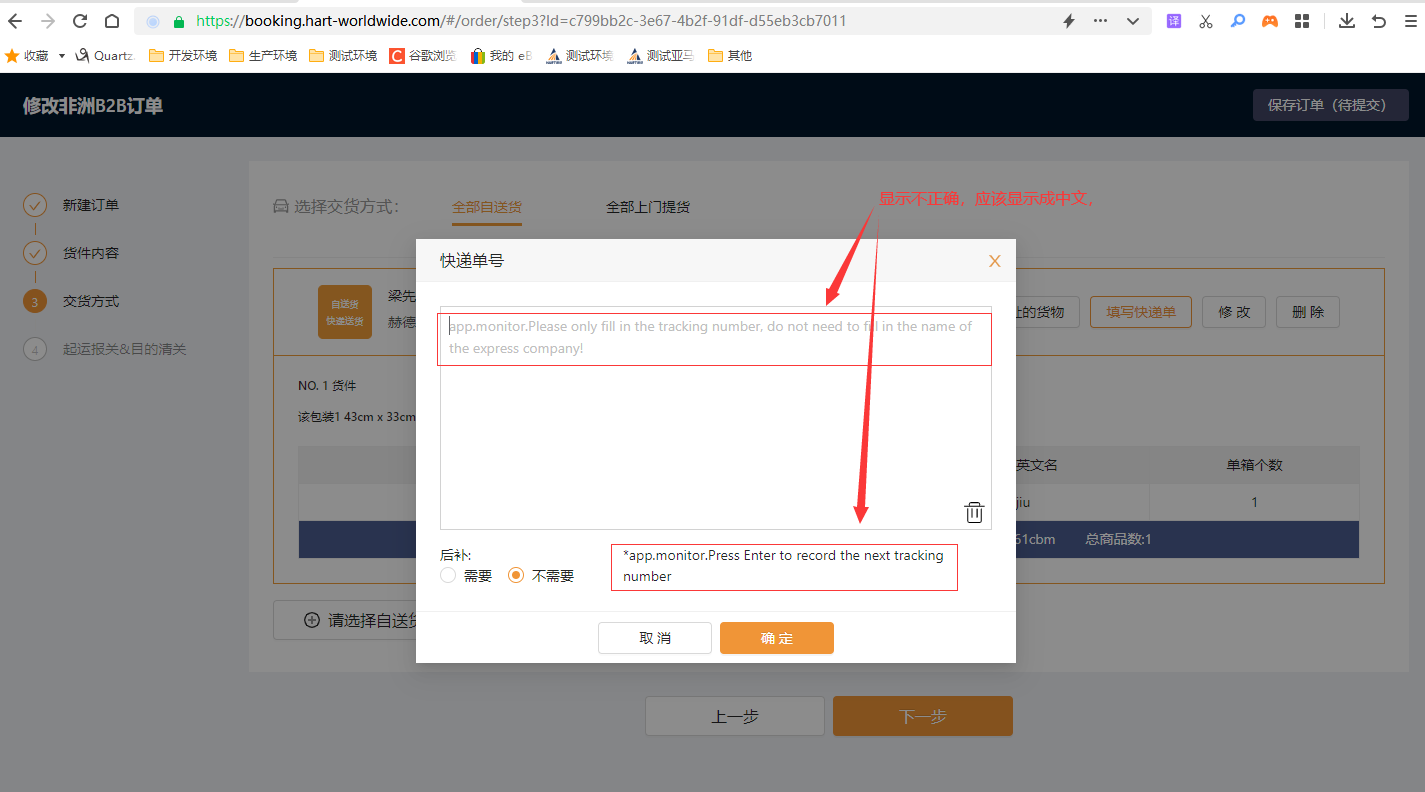Expand the address bar dropdown chevron
The width and height of the screenshot is (1425, 792).
click(x=1132, y=21)
